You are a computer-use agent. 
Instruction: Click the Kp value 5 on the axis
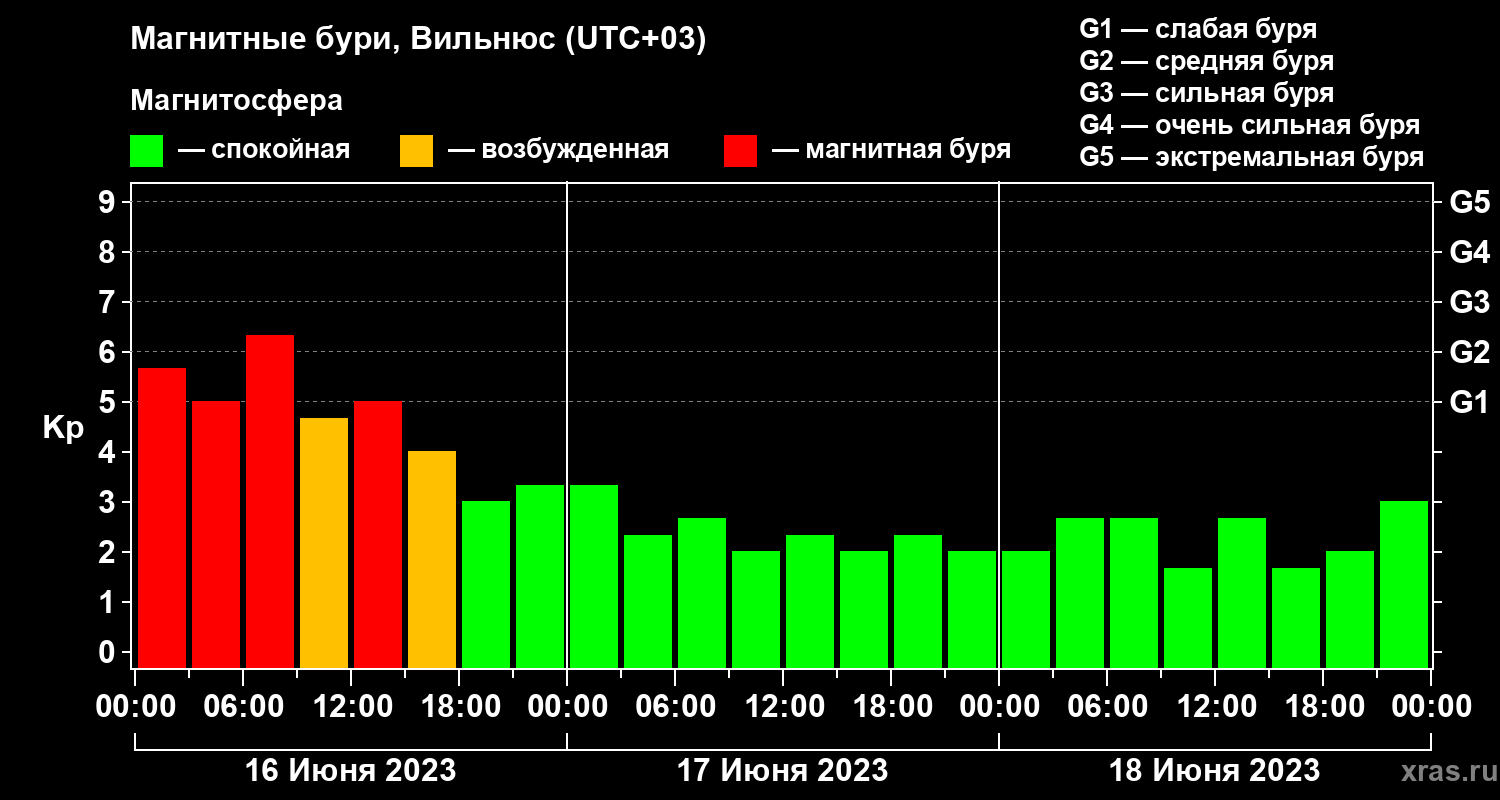pos(109,402)
